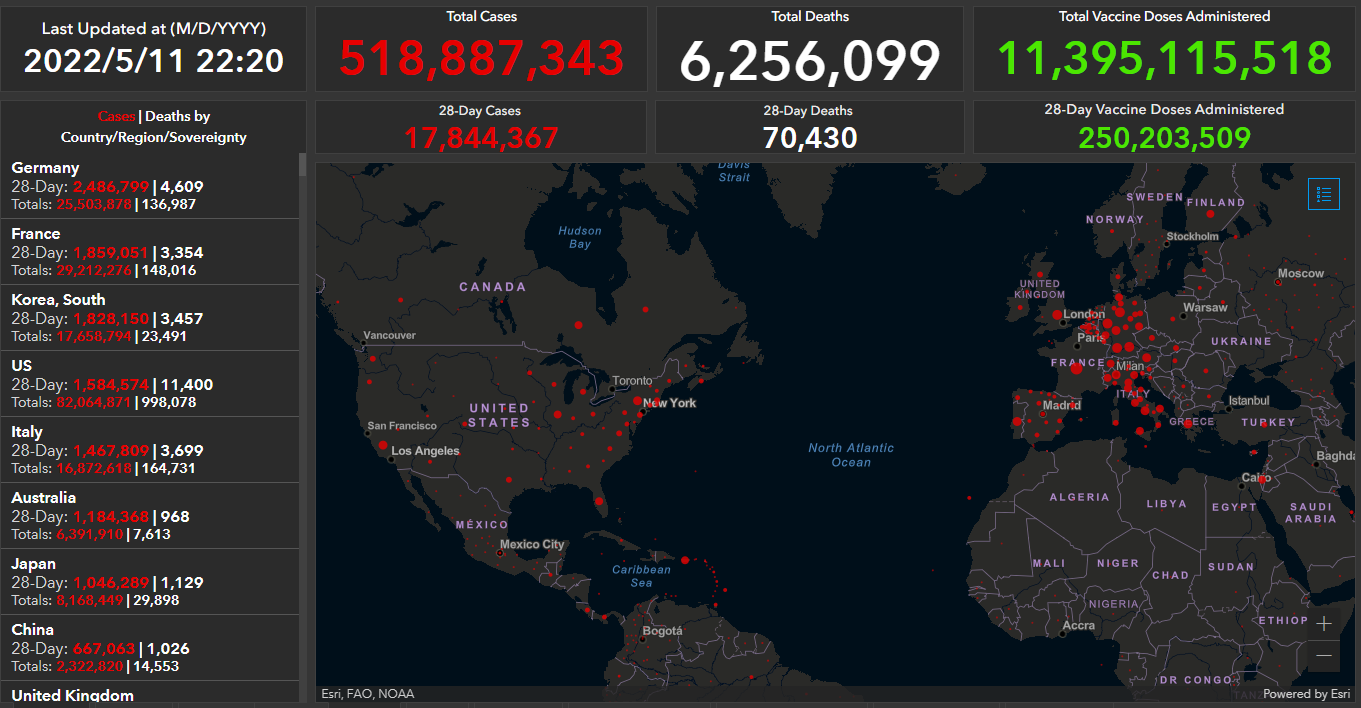Choose Japan from the country list
Viewport: 1361px width, 708px height.
[150, 581]
